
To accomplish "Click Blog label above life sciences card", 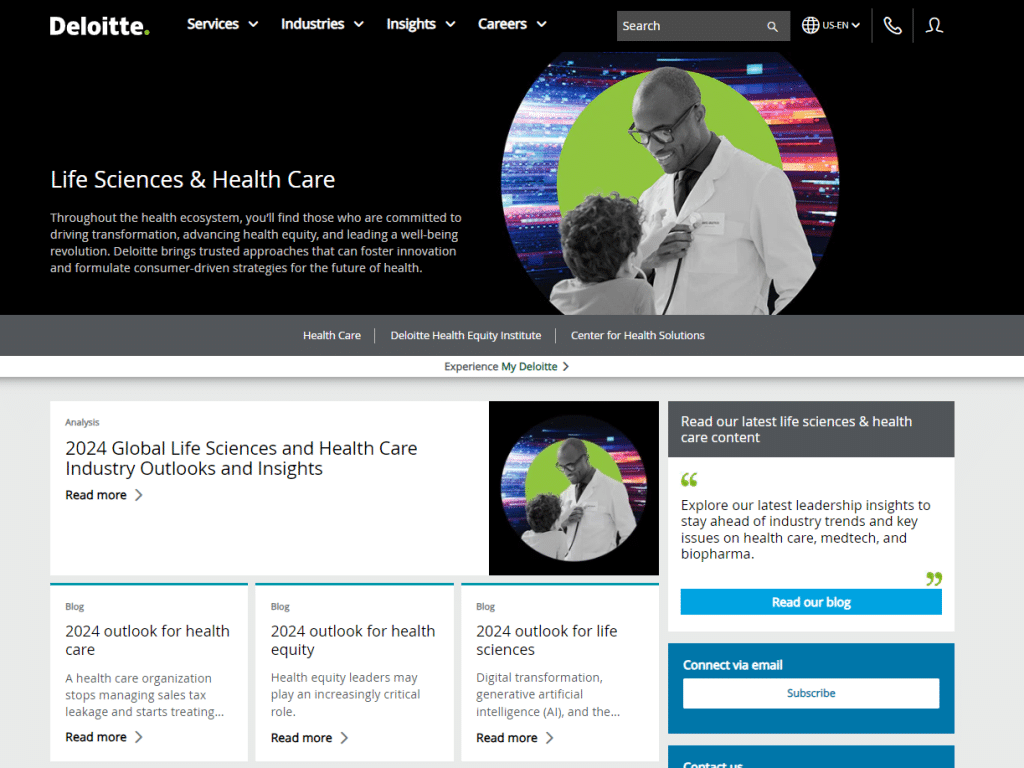I will click(x=485, y=607).
